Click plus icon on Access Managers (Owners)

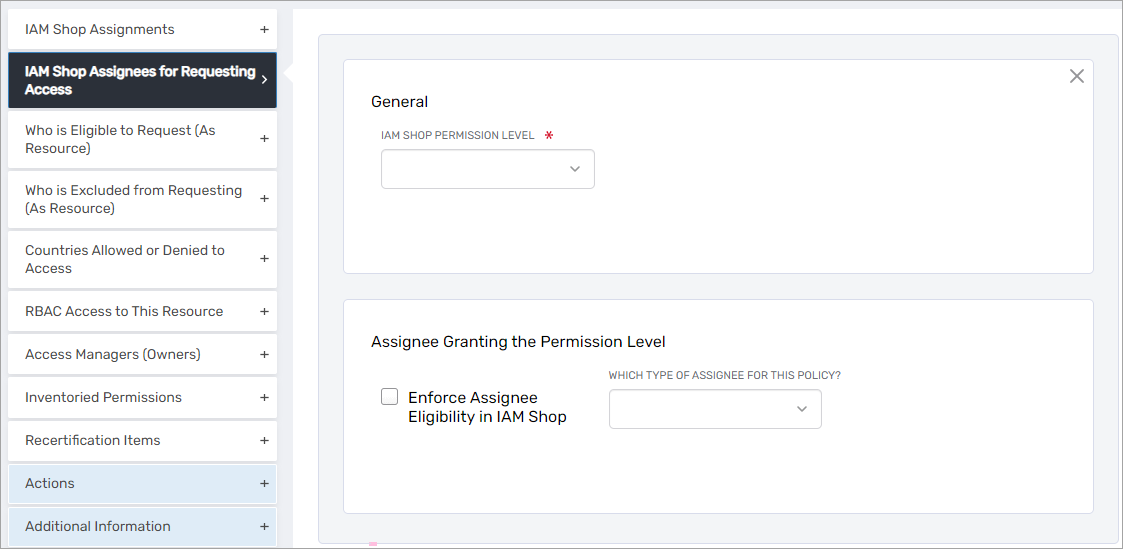click(264, 354)
